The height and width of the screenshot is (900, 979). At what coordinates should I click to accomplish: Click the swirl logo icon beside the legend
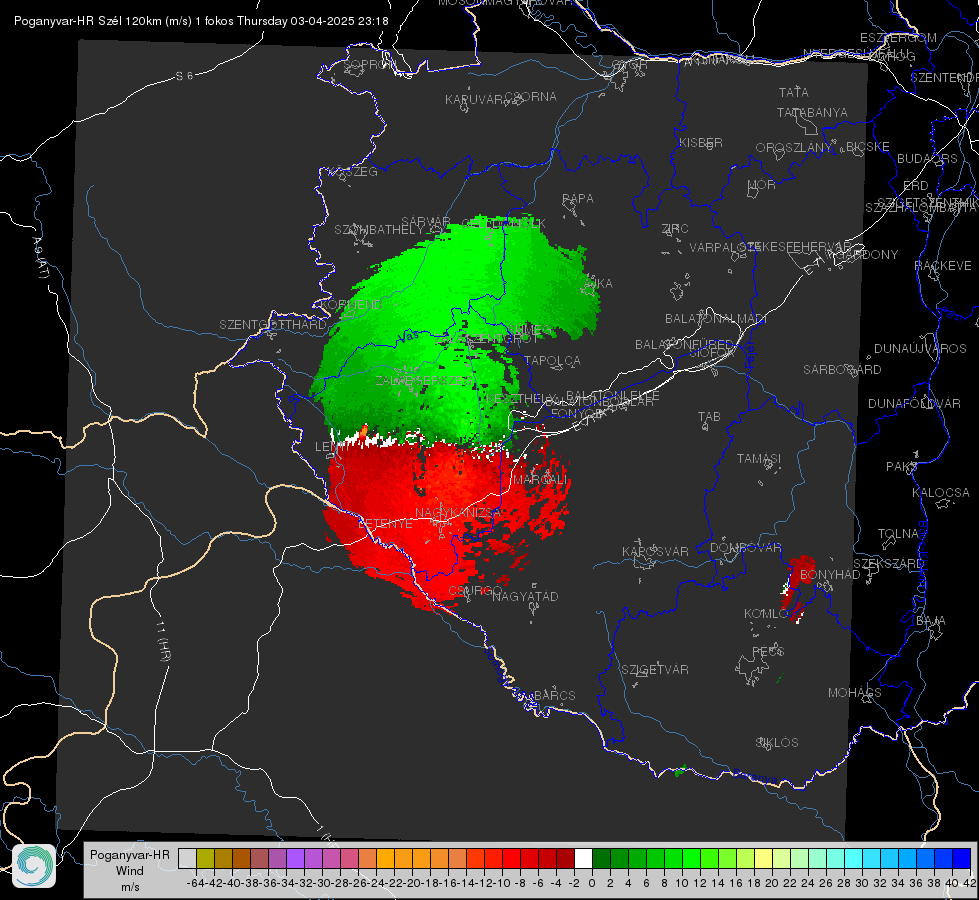[x=34, y=866]
